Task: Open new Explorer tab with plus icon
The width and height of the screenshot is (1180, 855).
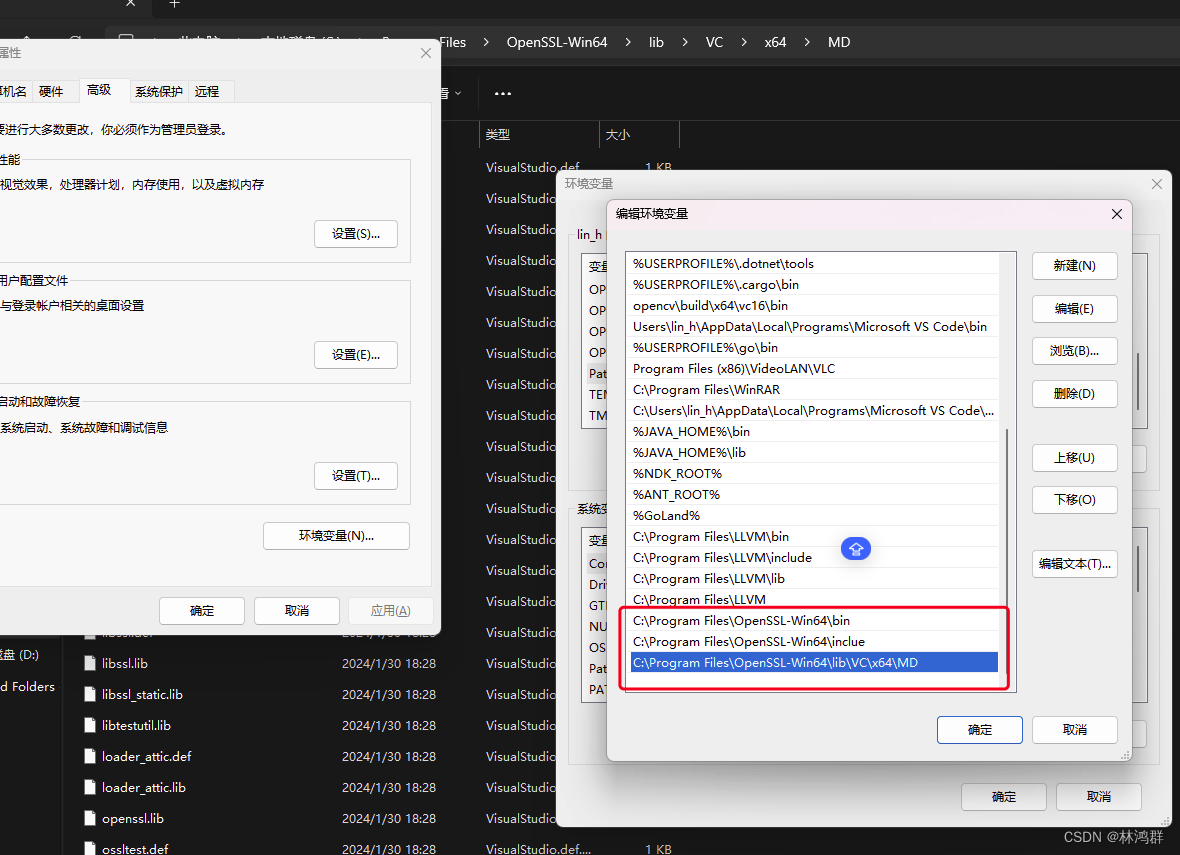Action: (175, 4)
